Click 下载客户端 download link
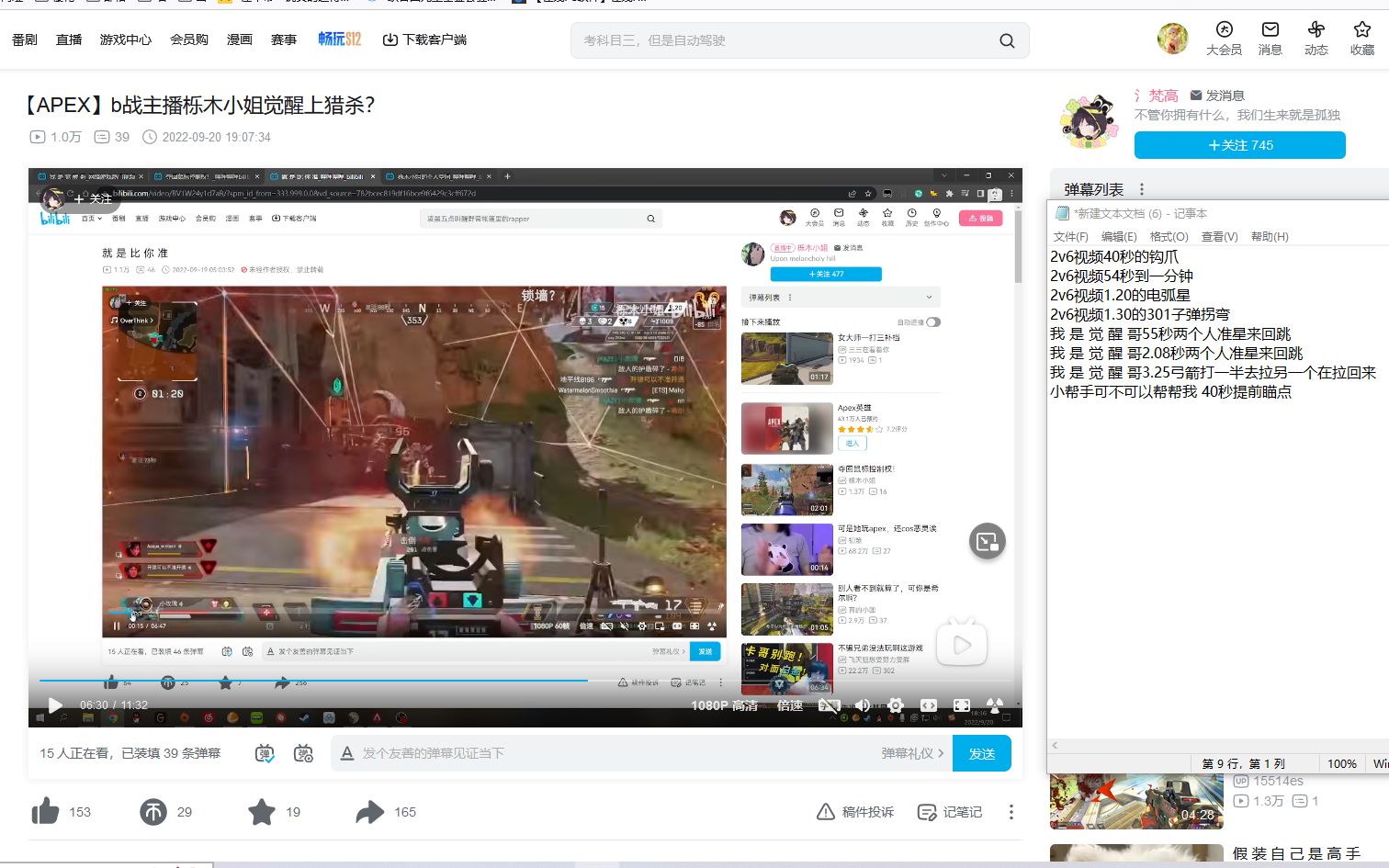Screen dimensions: 1389x868 coord(424,39)
